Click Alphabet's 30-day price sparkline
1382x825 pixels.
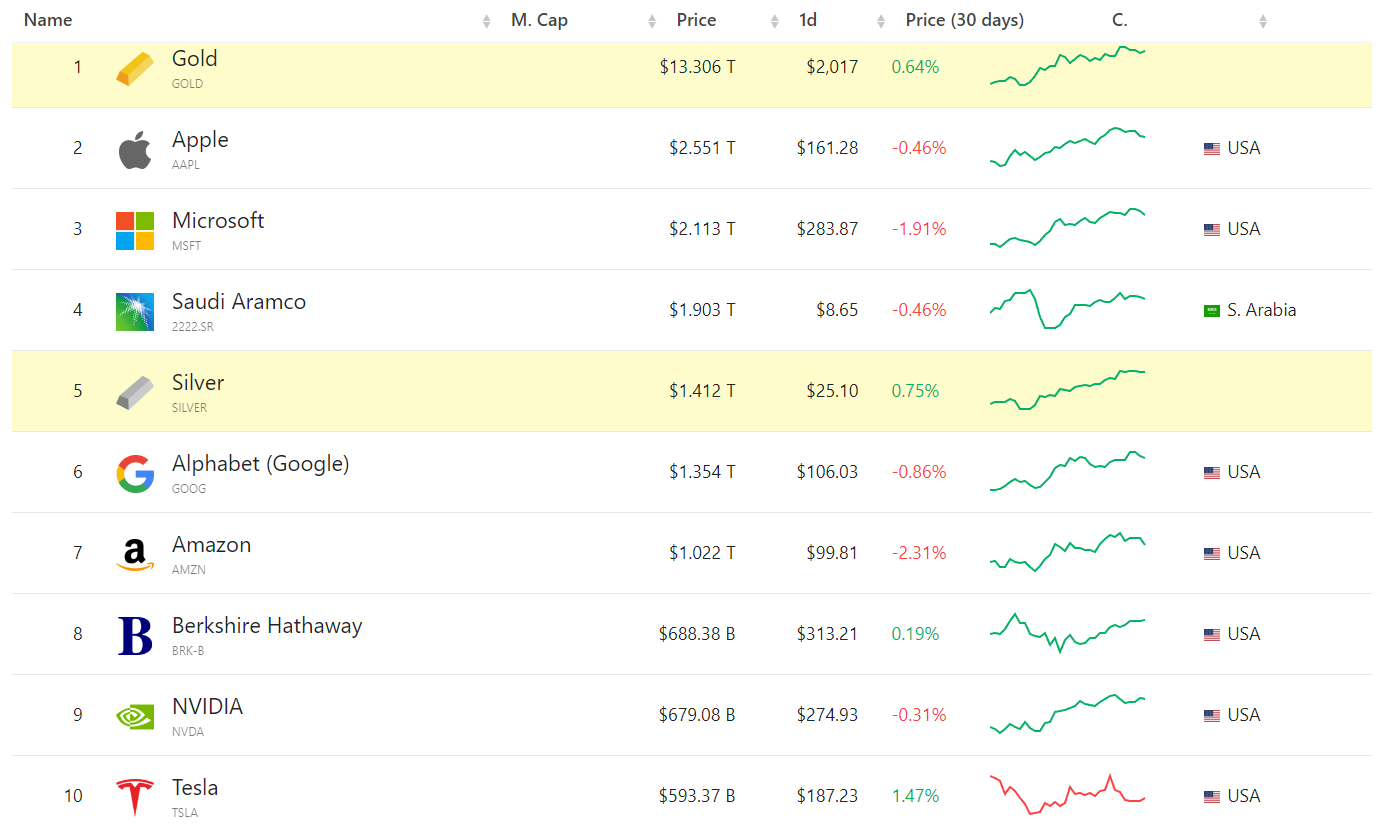click(x=1067, y=471)
